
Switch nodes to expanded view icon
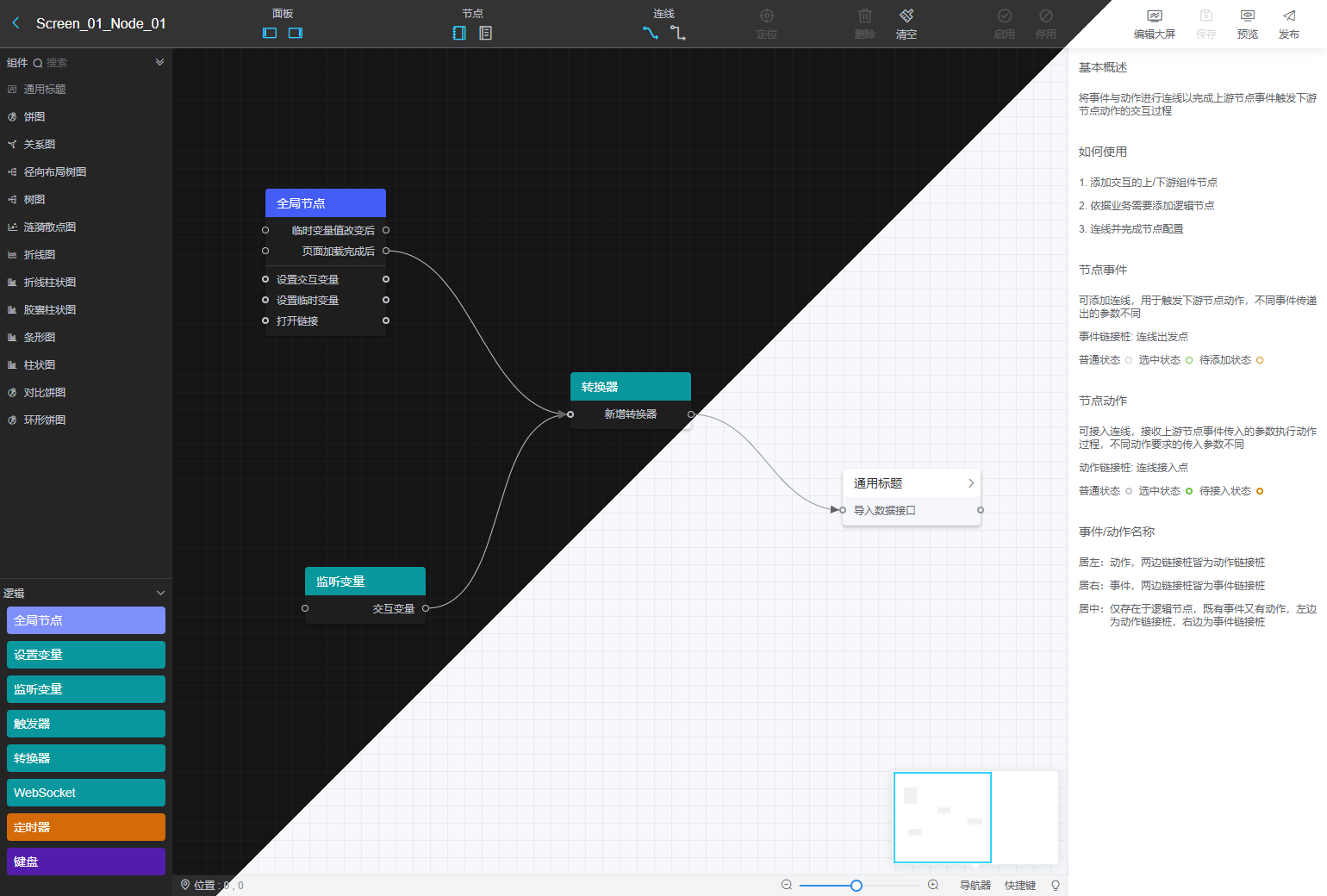coord(459,33)
